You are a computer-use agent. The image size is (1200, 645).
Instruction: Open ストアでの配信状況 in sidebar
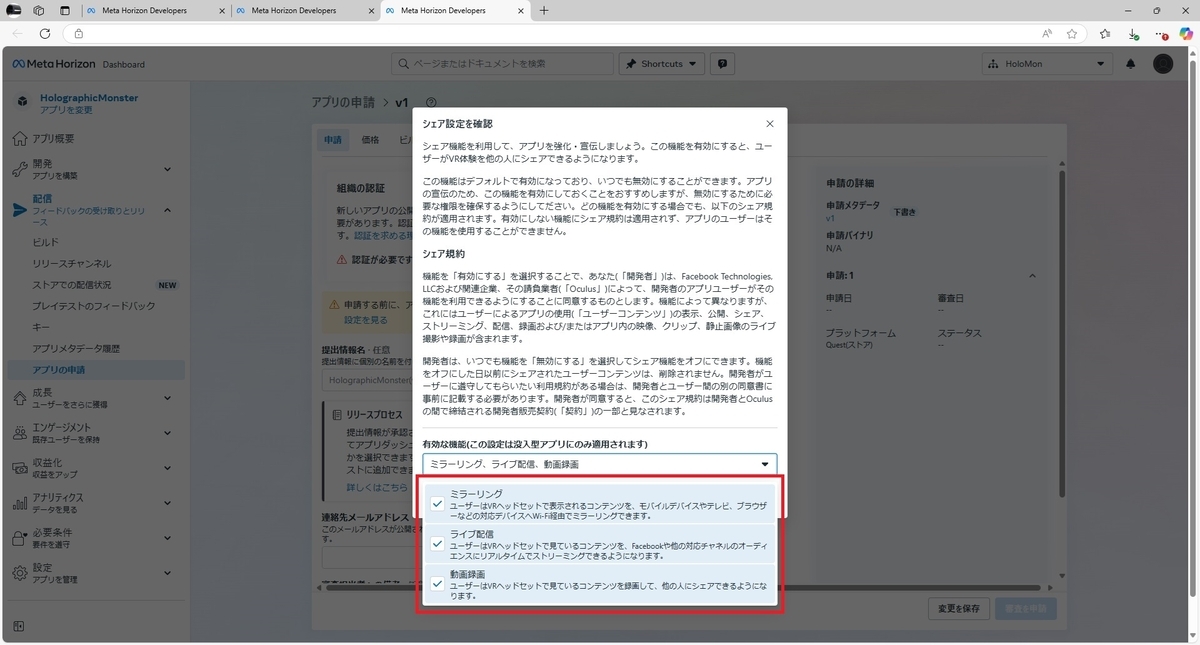tap(72, 285)
